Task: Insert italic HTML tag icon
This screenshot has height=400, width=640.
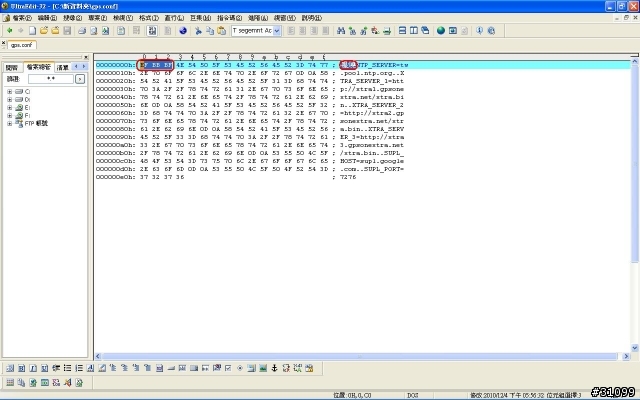Action: (33, 368)
